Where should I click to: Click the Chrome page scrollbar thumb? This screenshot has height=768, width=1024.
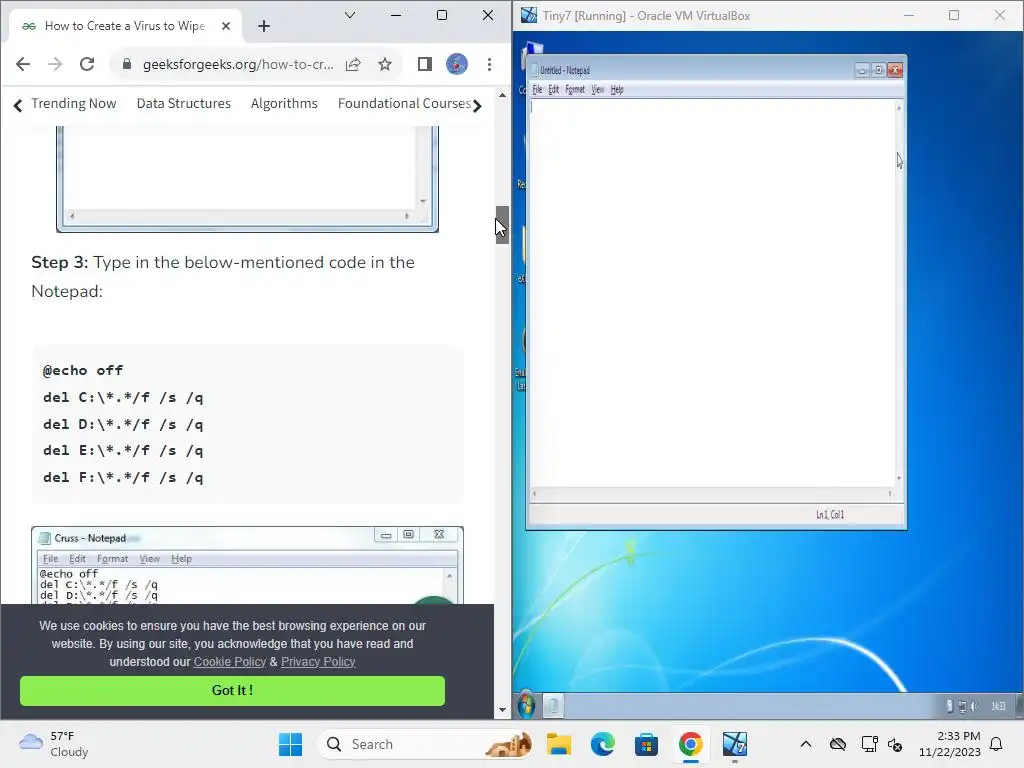coord(502,225)
